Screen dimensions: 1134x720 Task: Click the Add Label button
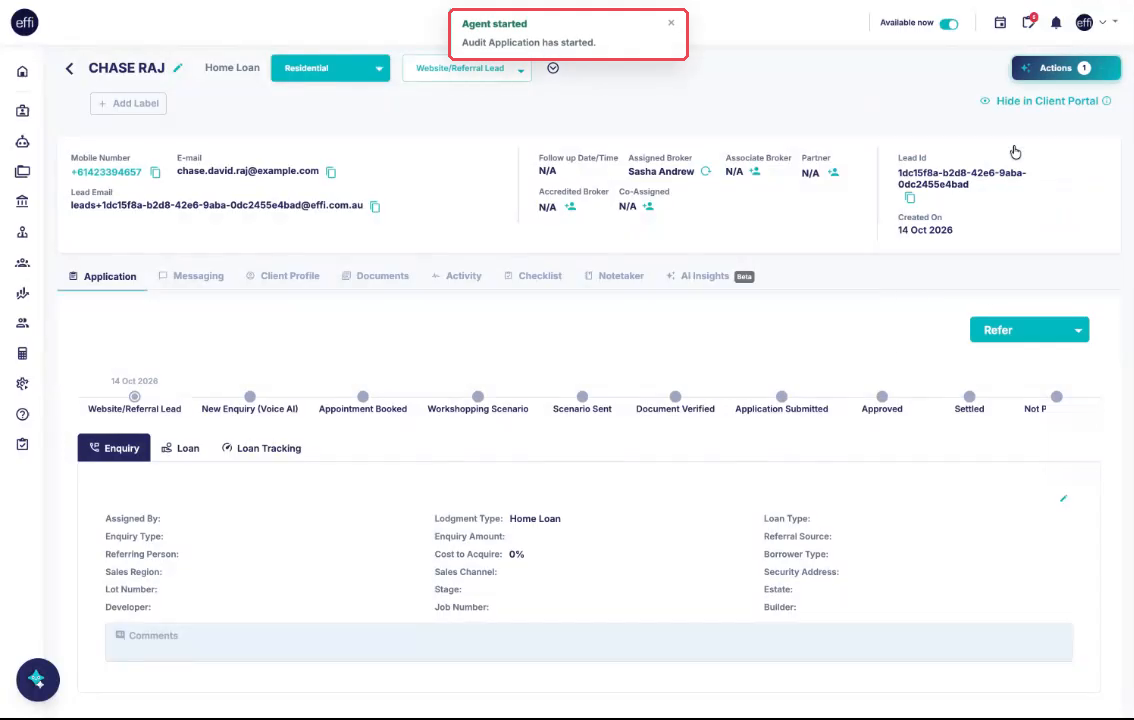coord(128,103)
